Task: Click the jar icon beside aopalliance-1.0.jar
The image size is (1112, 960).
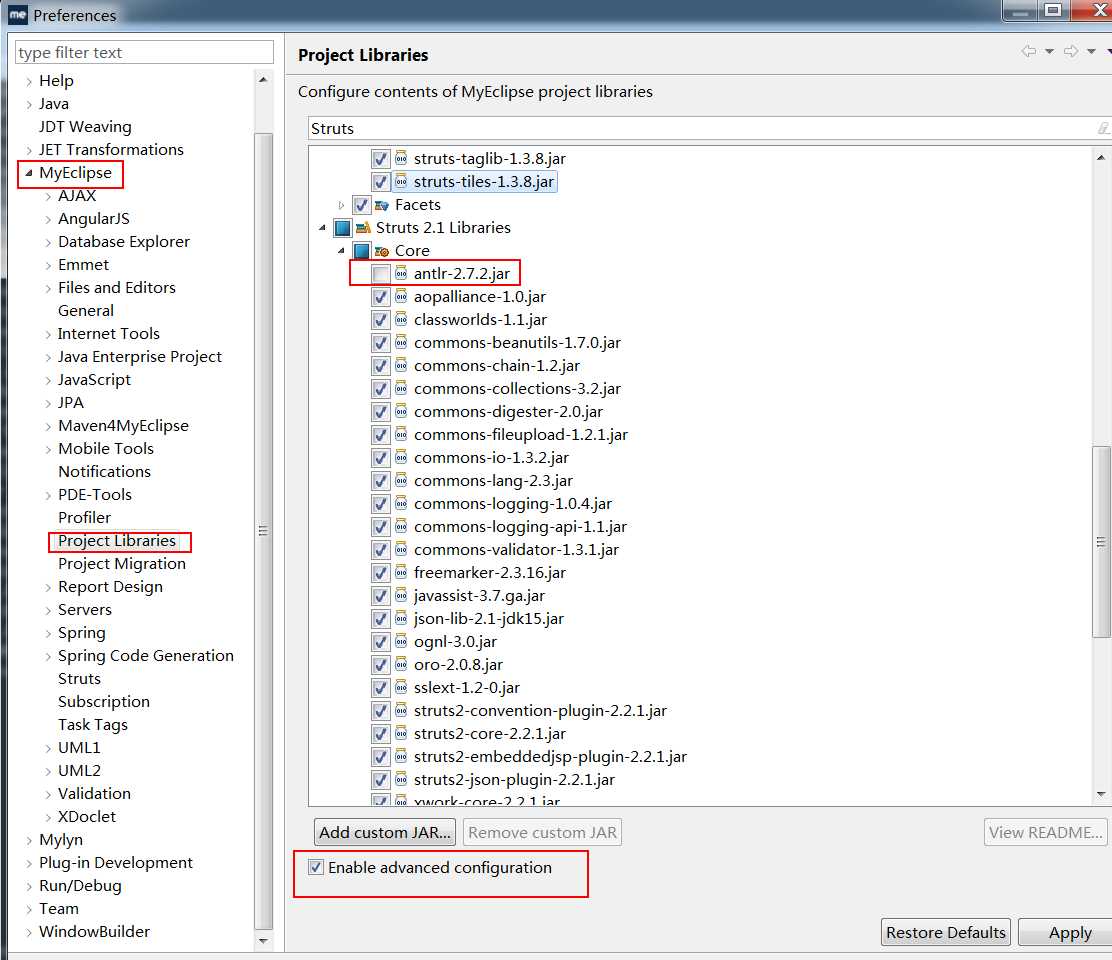Action: [x=401, y=296]
